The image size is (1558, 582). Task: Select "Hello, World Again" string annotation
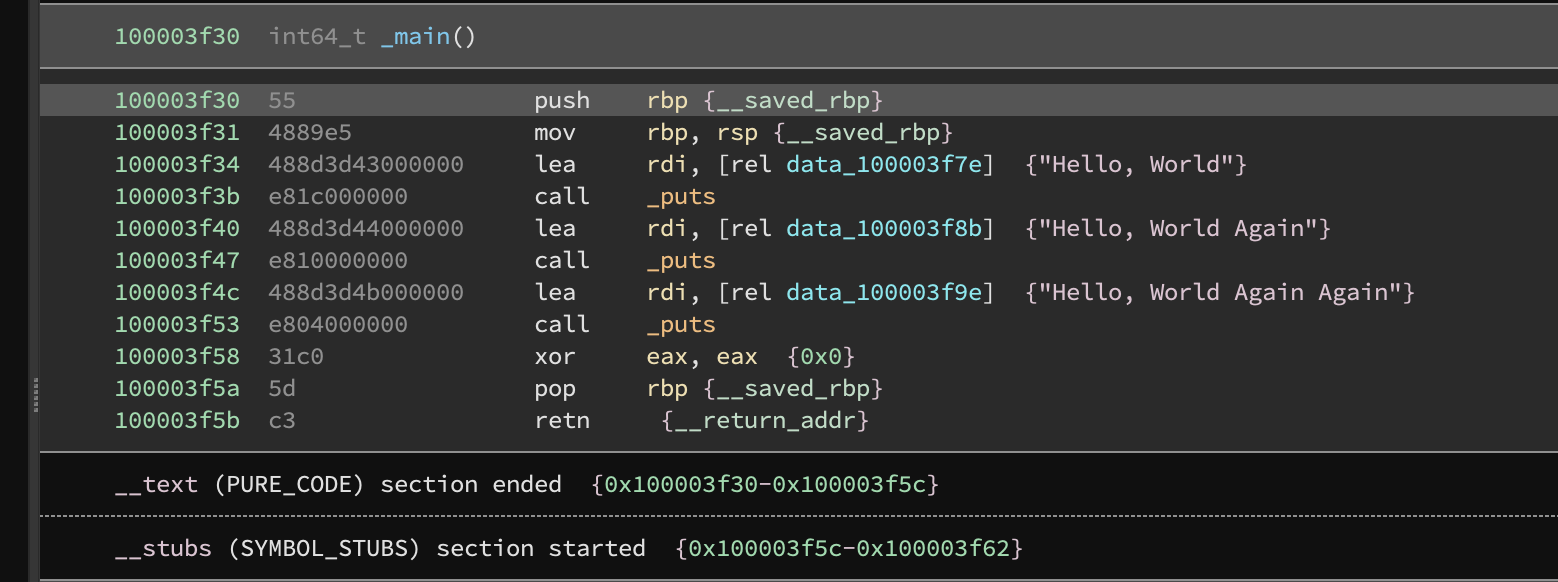(1178, 228)
